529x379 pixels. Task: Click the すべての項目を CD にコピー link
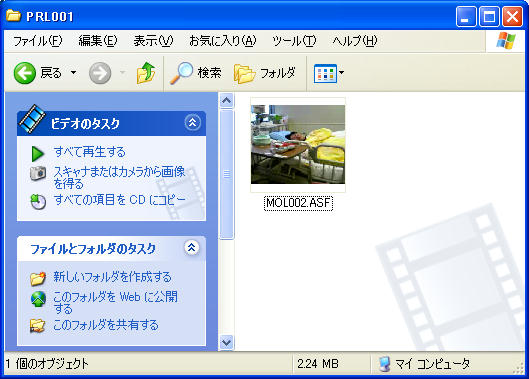coord(119,200)
